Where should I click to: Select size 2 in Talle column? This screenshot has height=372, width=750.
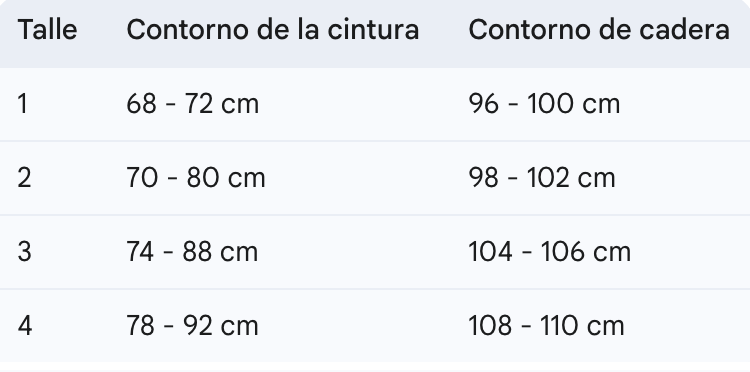tap(24, 178)
